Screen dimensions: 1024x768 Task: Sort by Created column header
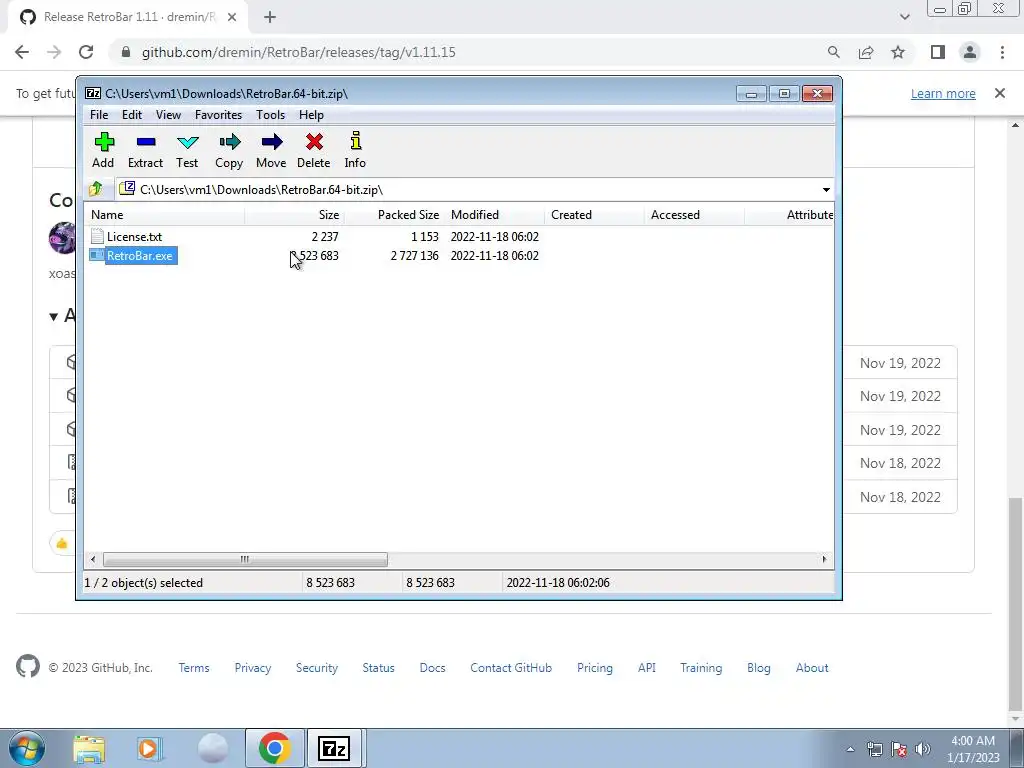594,215
